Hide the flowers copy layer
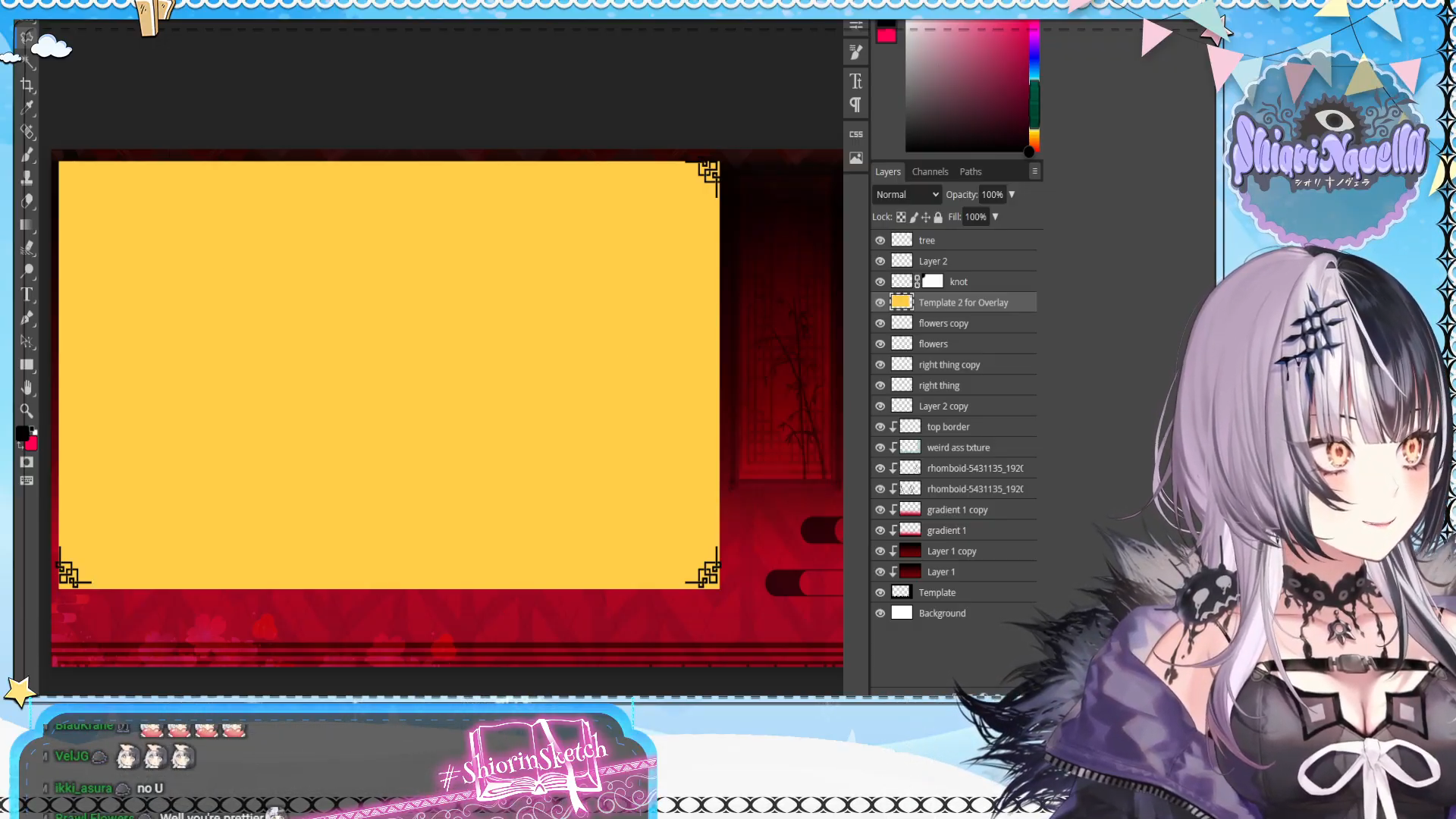The image size is (1456, 819). [x=880, y=324]
